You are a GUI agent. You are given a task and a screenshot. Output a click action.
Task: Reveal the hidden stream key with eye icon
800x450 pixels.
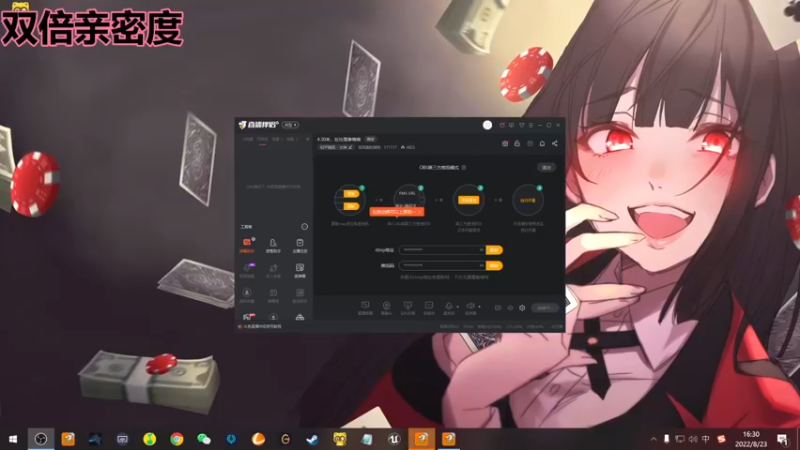pyautogui.click(x=481, y=265)
